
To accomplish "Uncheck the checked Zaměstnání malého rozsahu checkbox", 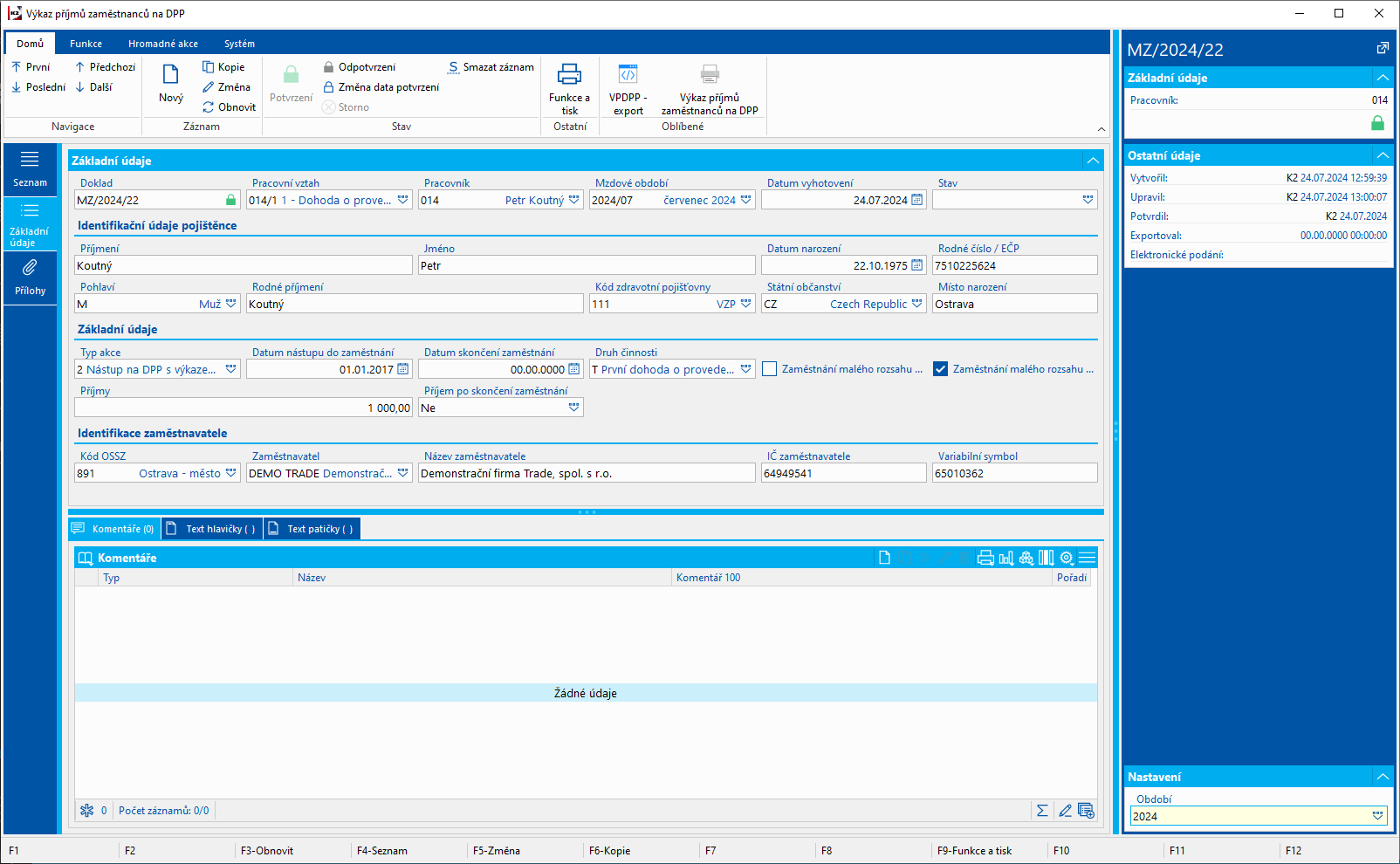I will (x=940, y=369).
